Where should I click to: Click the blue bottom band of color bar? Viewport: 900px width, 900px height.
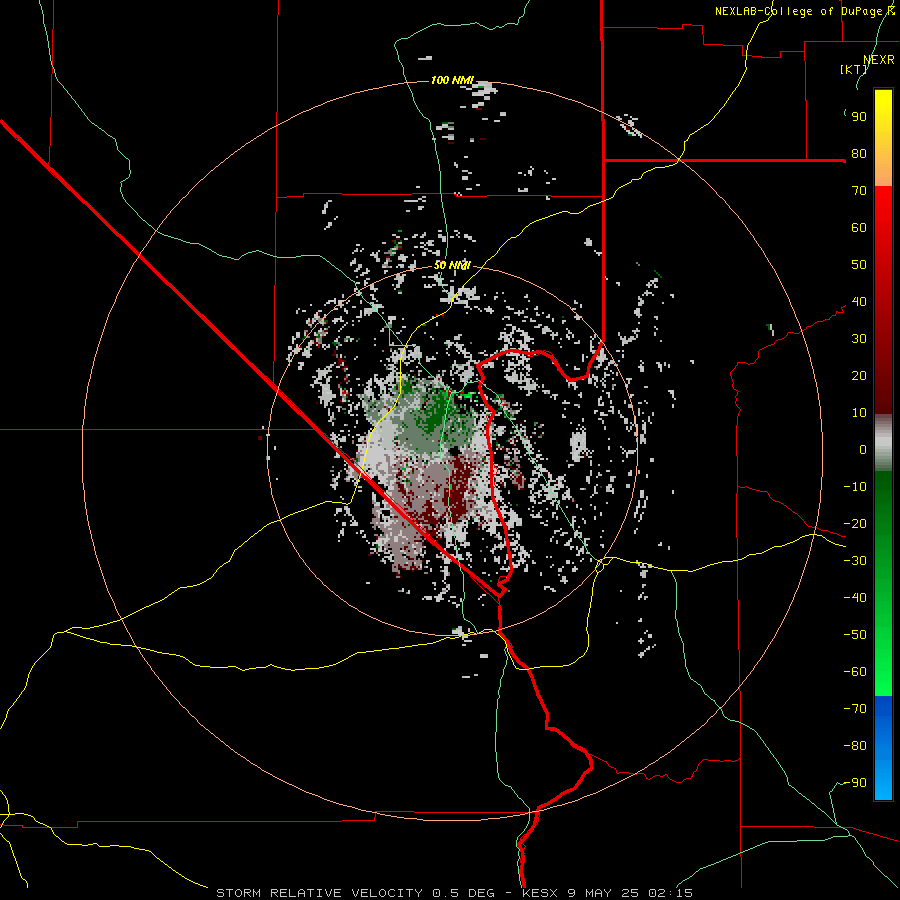click(x=883, y=748)
